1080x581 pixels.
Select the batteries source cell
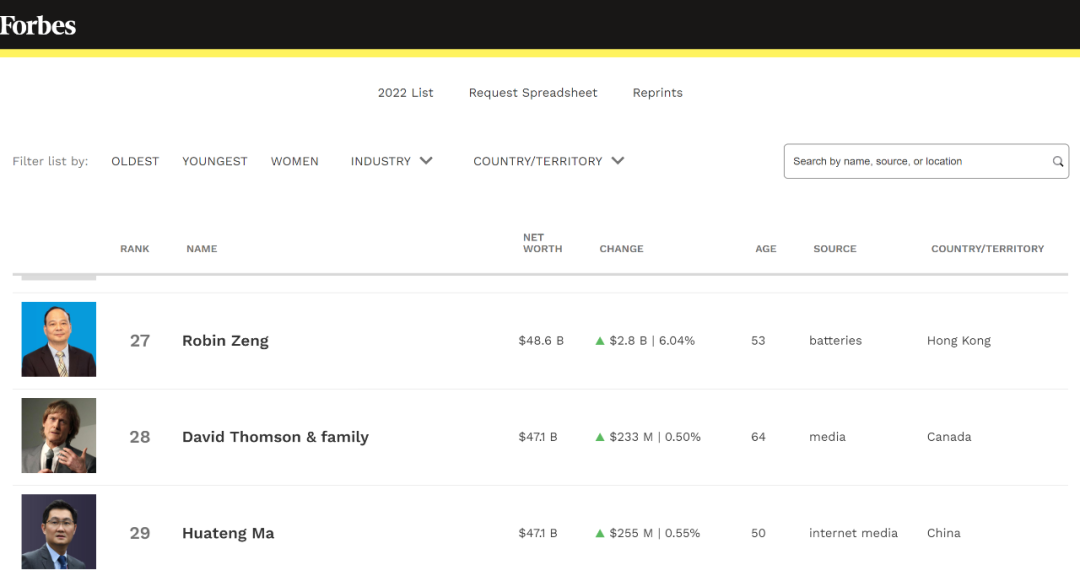tap(835, 341)
